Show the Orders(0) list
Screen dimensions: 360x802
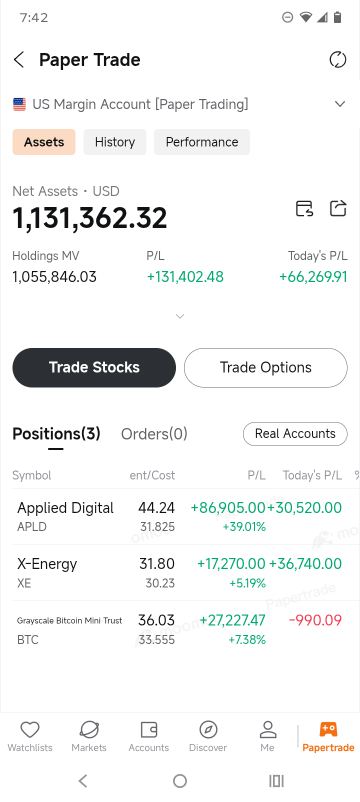pos(154,434)
